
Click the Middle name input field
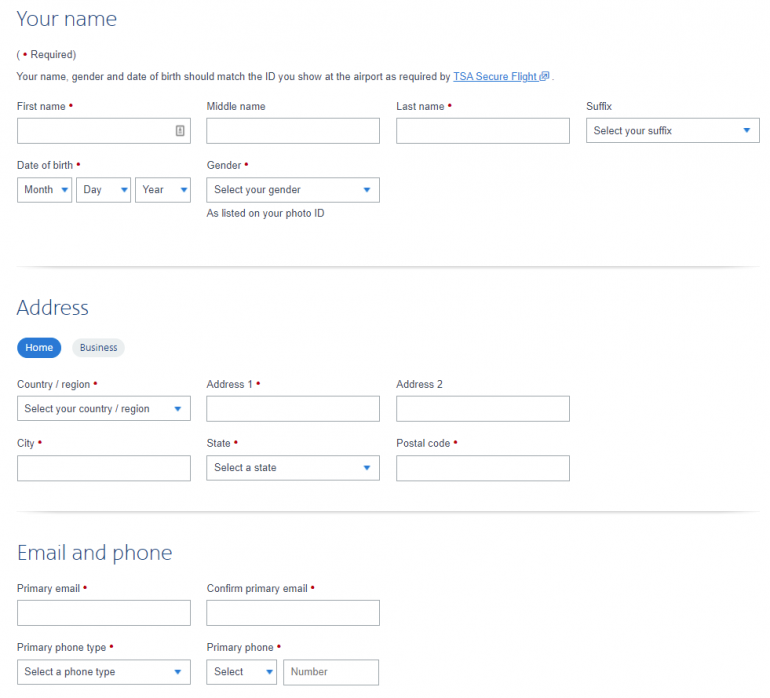pyautogui.click(x=293, y=131)
